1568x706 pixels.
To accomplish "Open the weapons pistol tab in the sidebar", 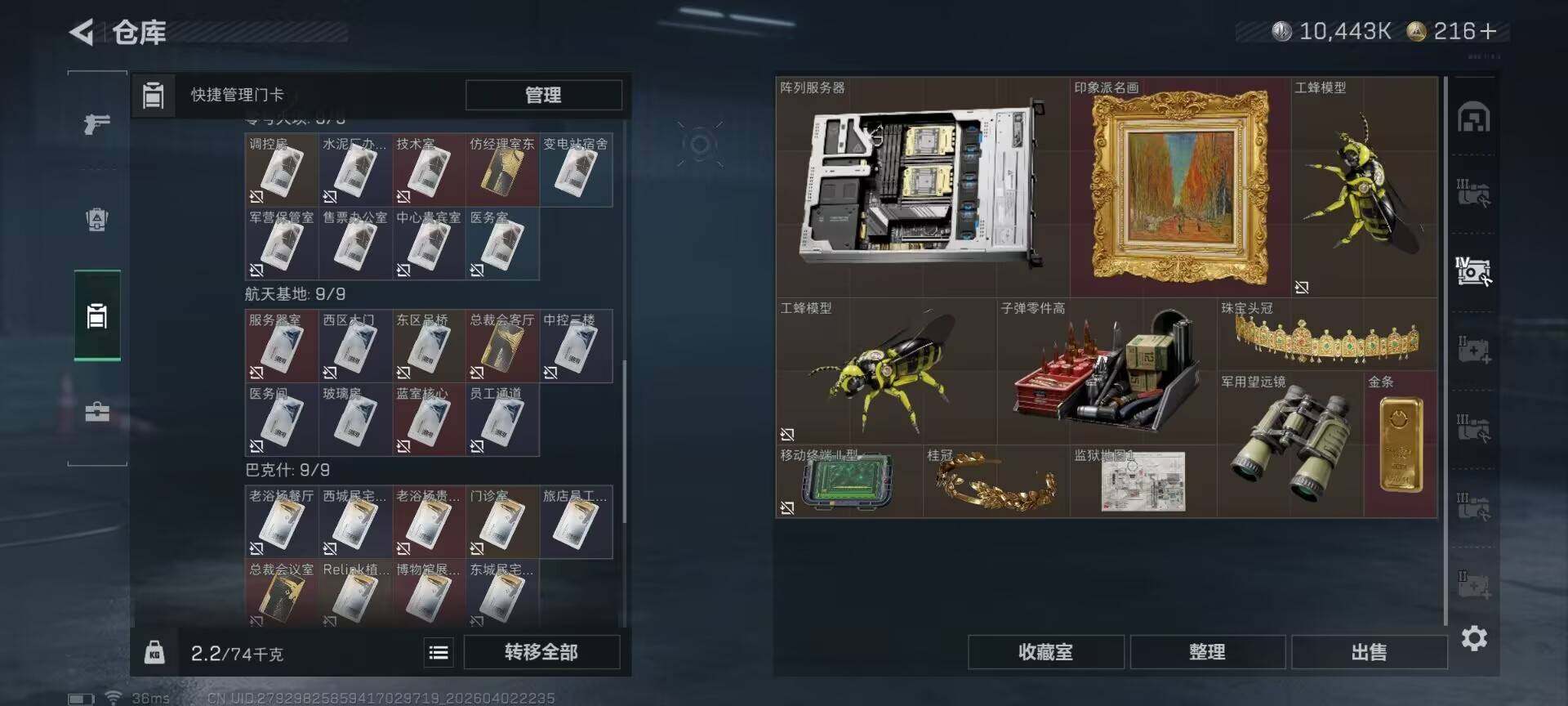I will pos(97,123).
